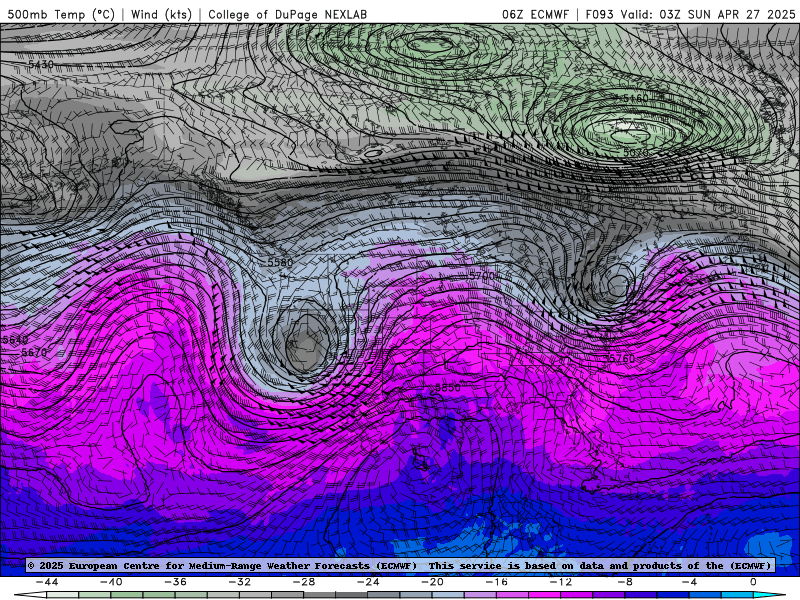Click the "500mb Temp (°C)" title text
The width and height of the screenshot is (800, 600).
click(x=61, y=14)
